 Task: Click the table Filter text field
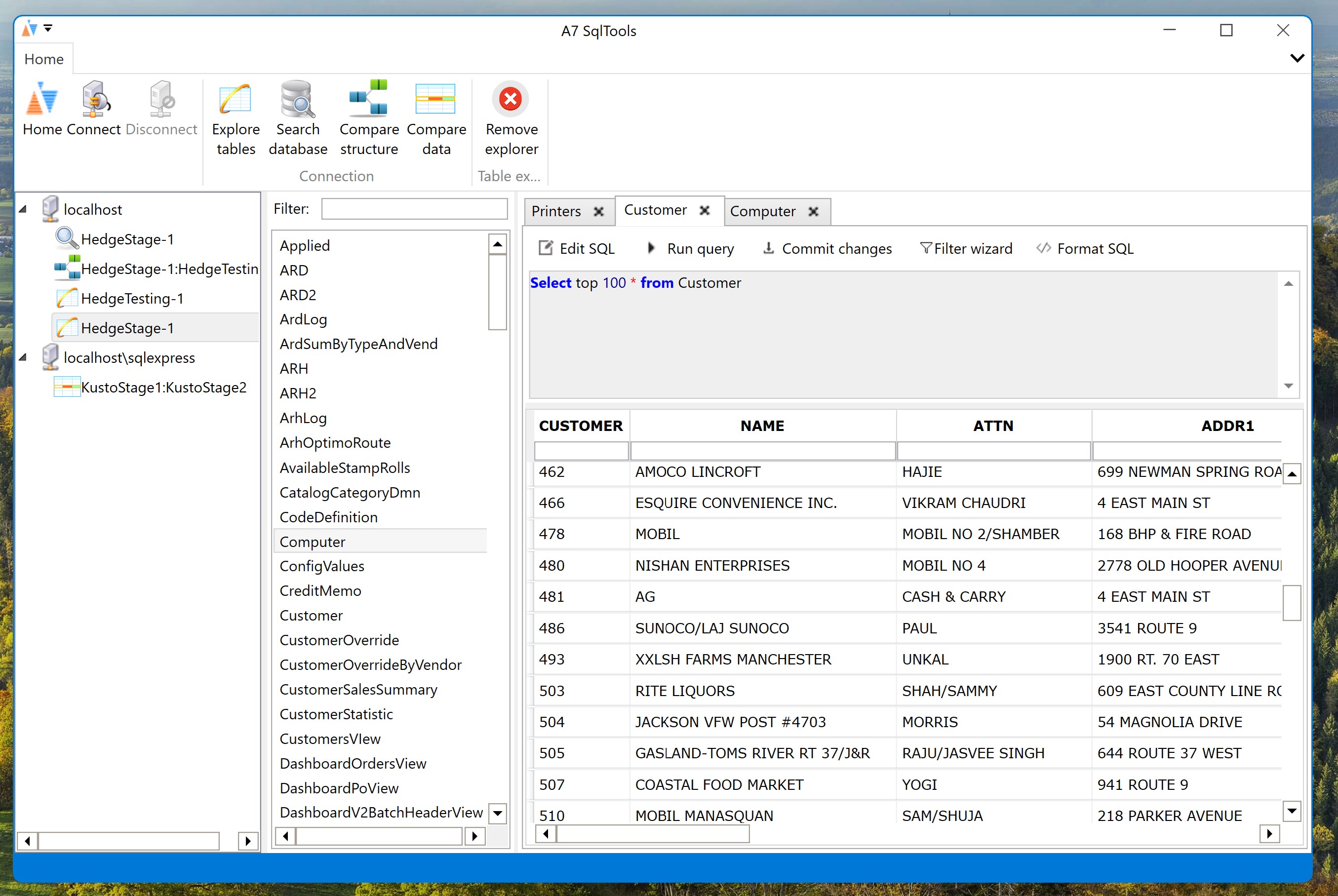point(414,208)
